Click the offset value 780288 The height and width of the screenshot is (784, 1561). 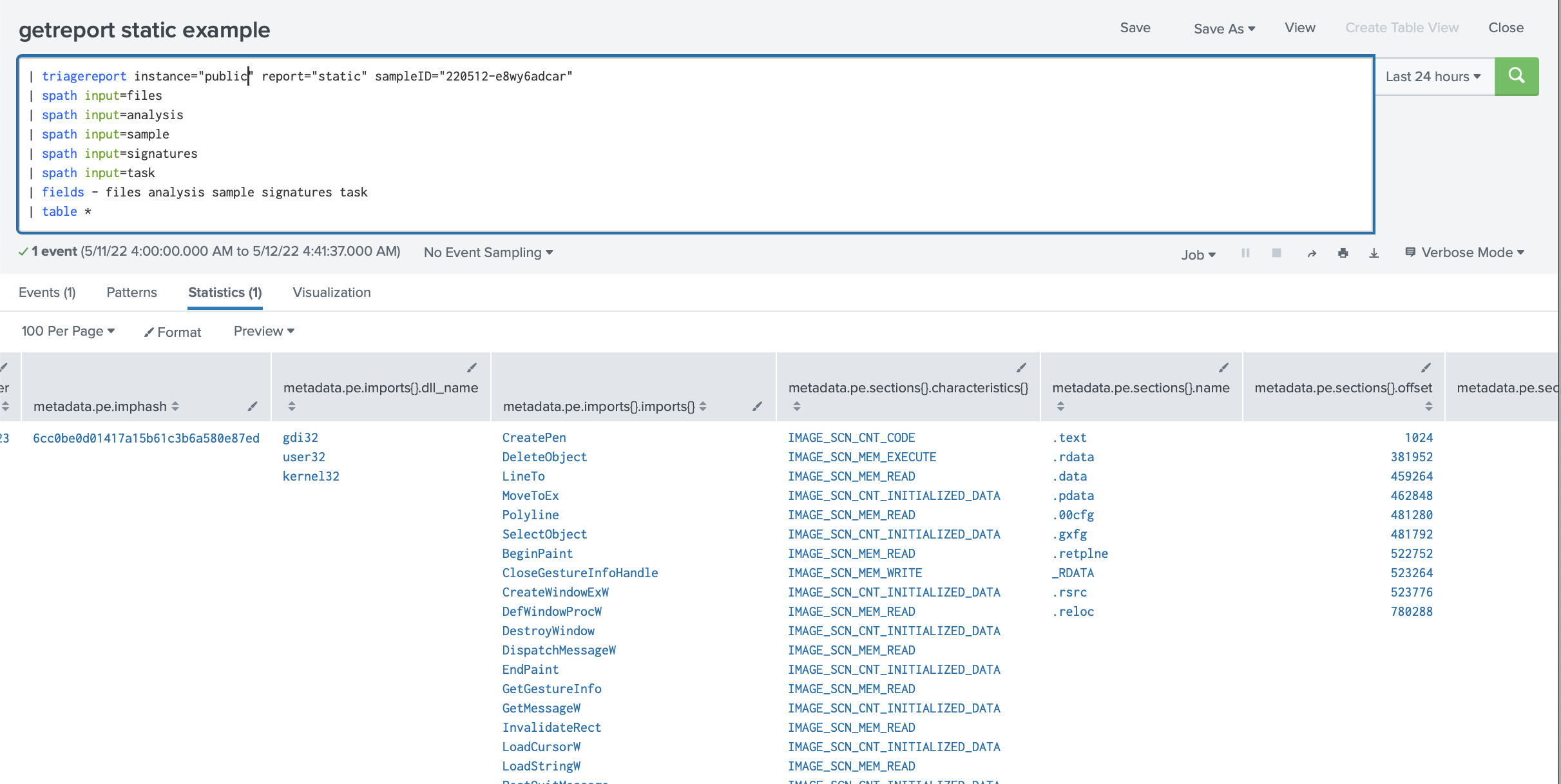click(x=1412, y=611)
